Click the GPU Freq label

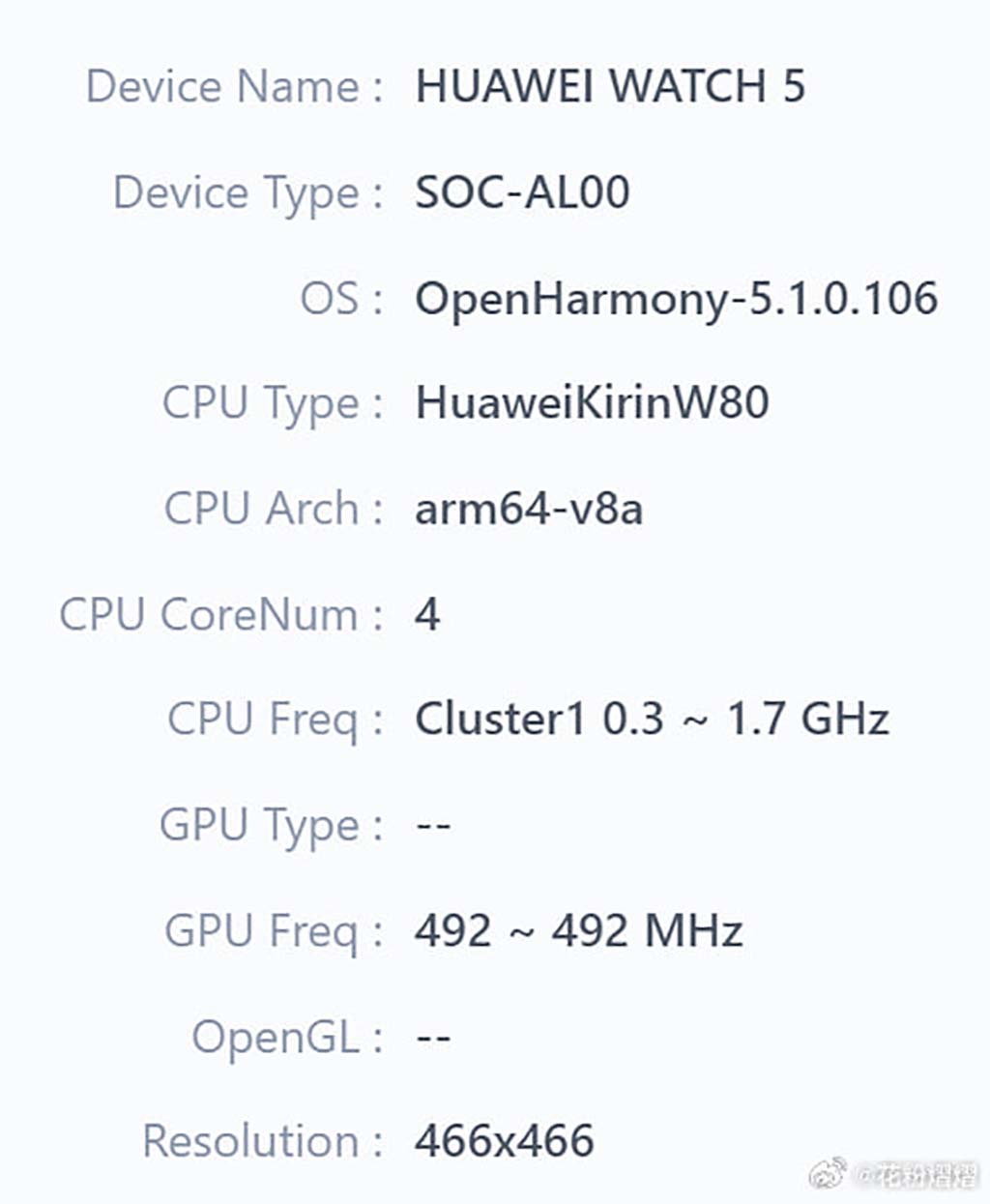point(262,930)
